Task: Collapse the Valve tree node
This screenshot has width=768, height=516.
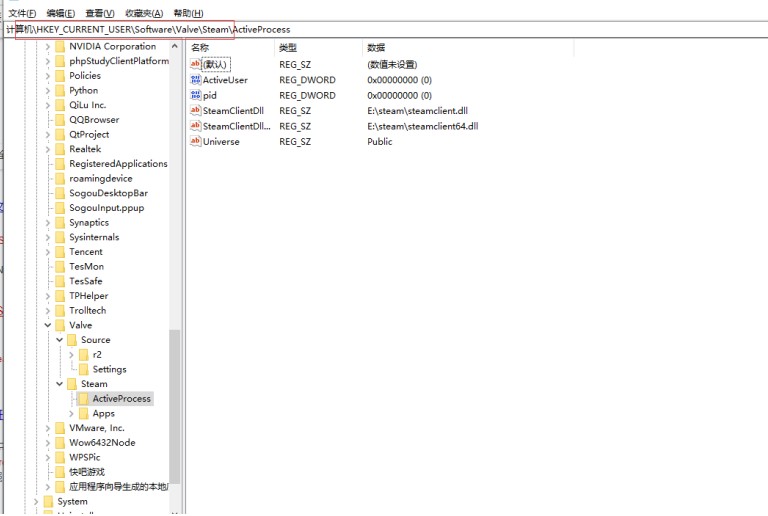Action: point(48,325)
